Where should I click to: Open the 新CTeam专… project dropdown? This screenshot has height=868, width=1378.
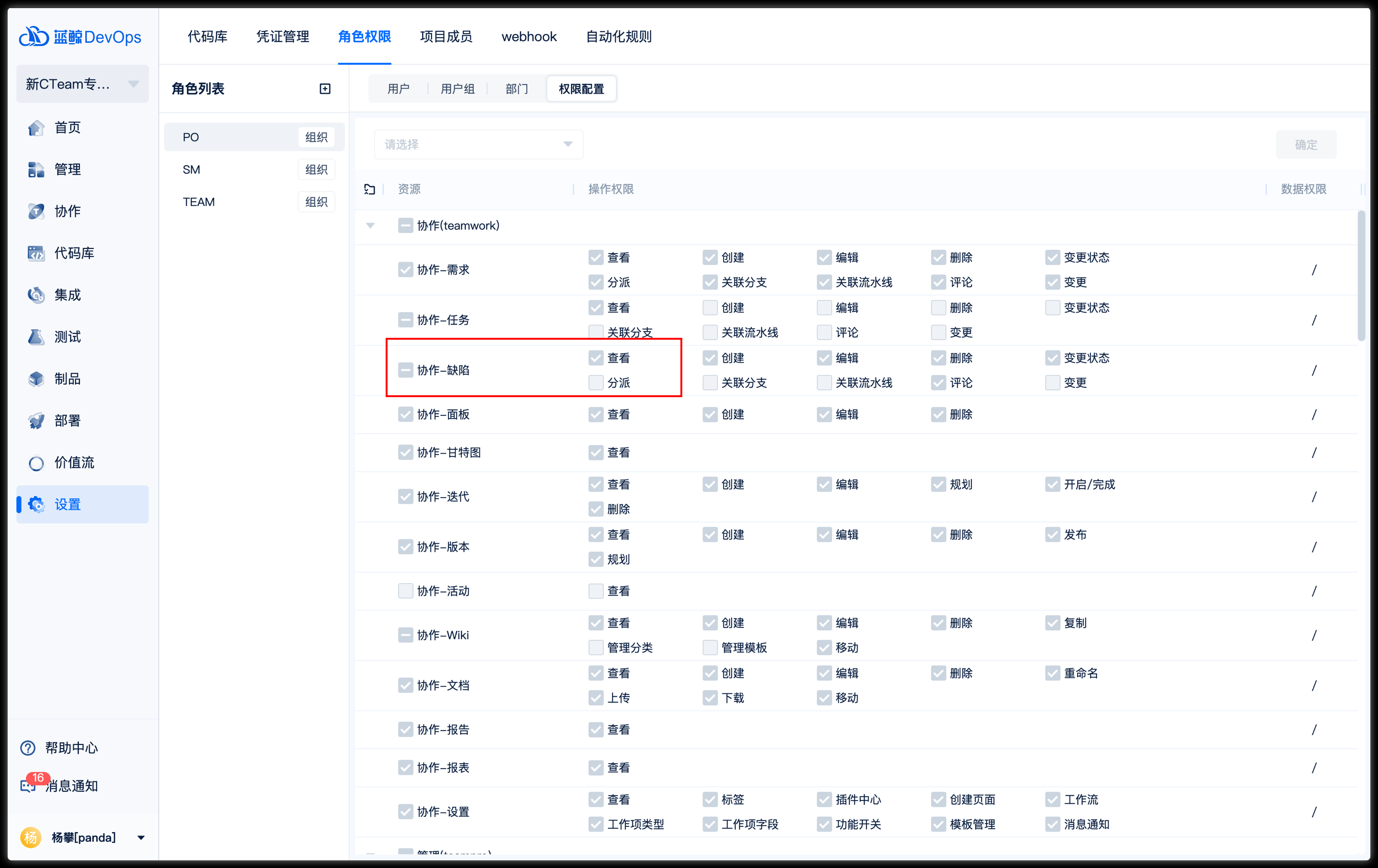[82, 84]
